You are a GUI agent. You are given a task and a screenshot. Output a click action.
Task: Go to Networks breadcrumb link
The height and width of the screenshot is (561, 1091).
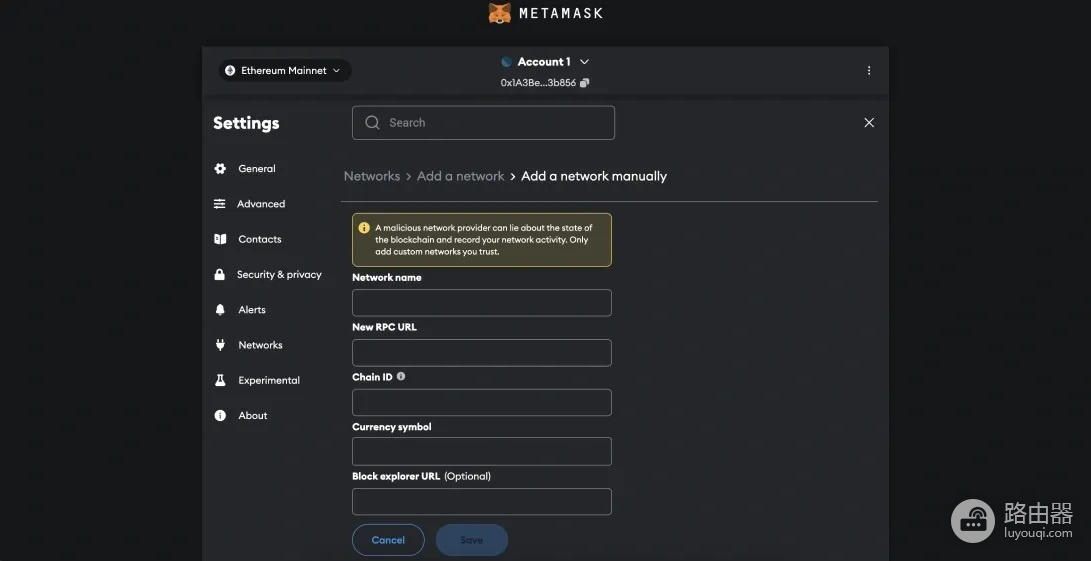tap(372, 176)
